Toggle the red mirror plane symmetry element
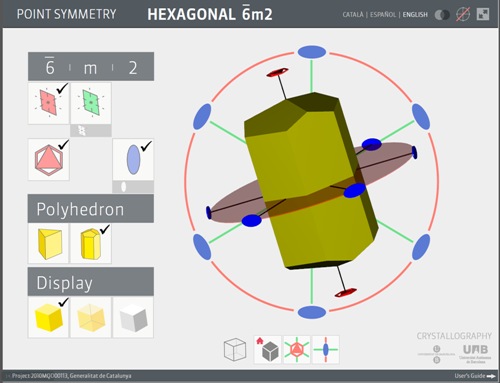This screenshot has height=383, width=500. [49, 103]
